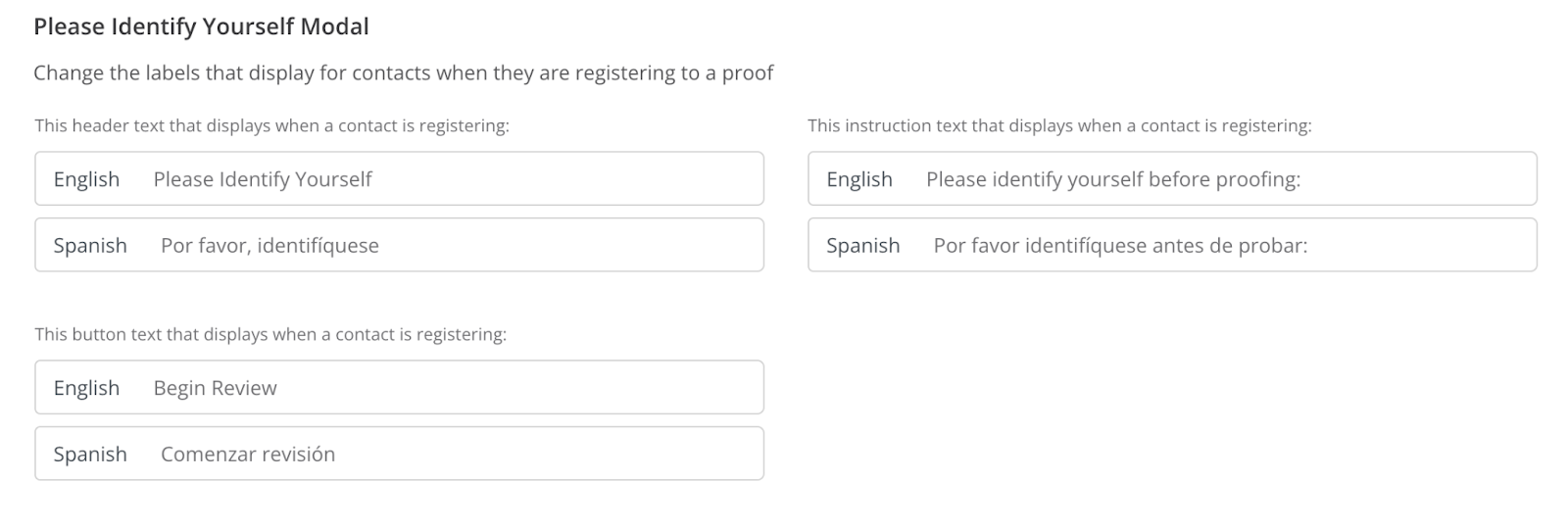Click the 'Please Identify Yourself' English header input
Viewport: 1568px width, 528px height.
point(451,179)
